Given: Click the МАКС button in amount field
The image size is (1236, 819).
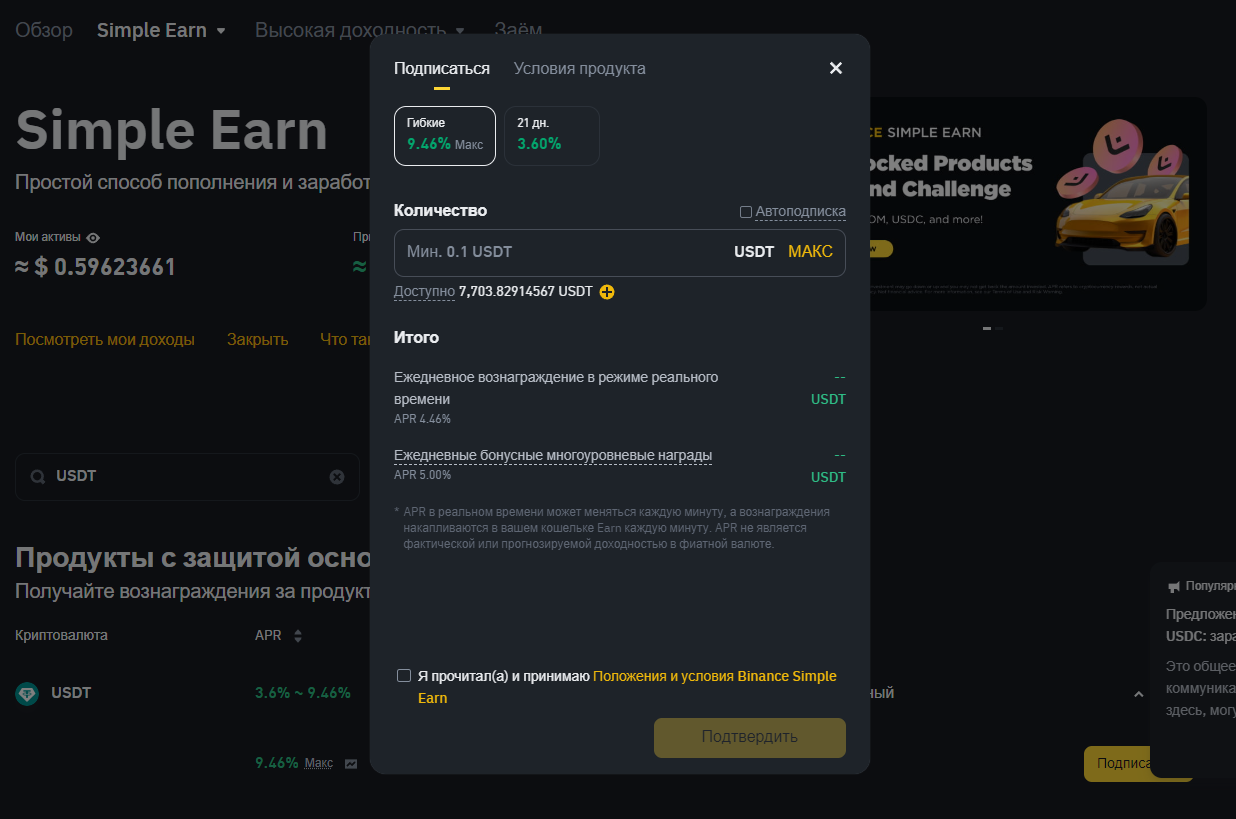Looking at the screenshot, I should (x=810, y=252).
